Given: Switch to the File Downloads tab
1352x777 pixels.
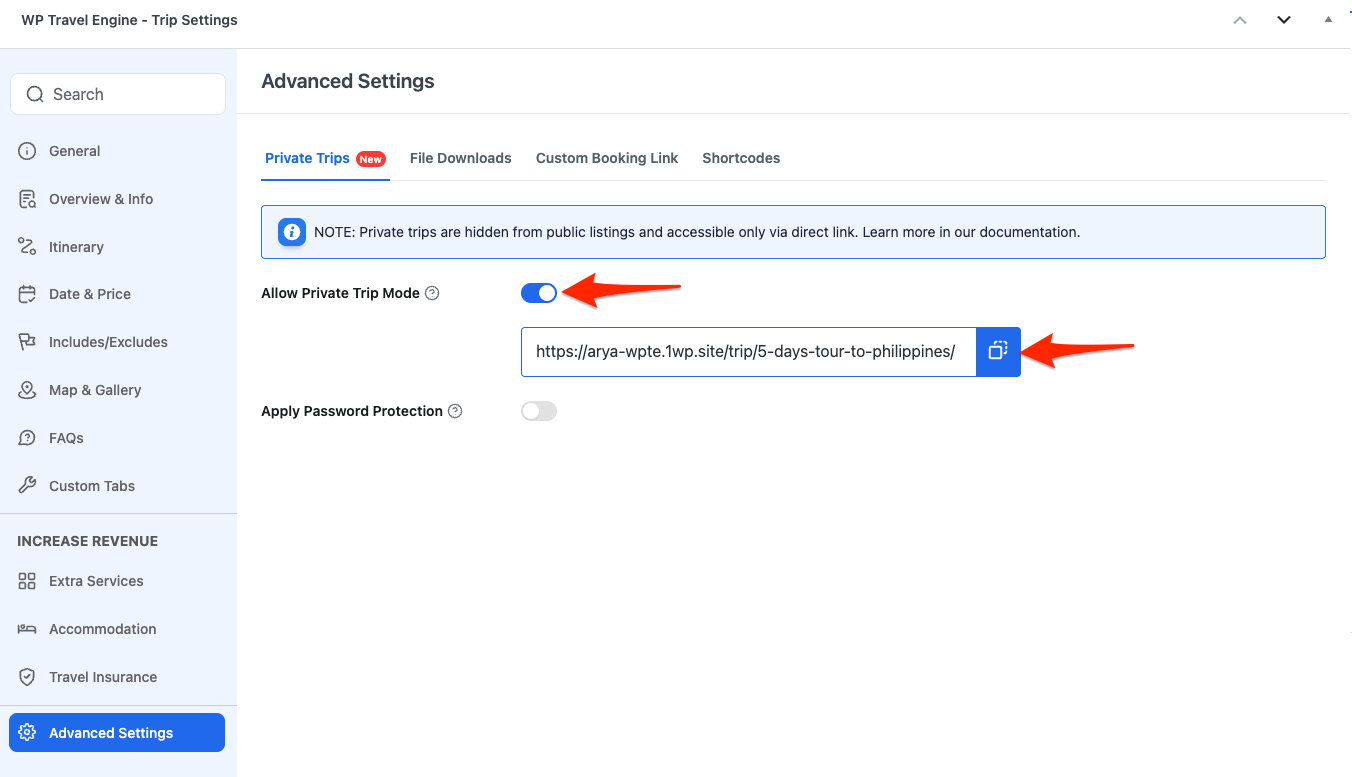Looking at the screenshot, I should click(x=460, y=158).
